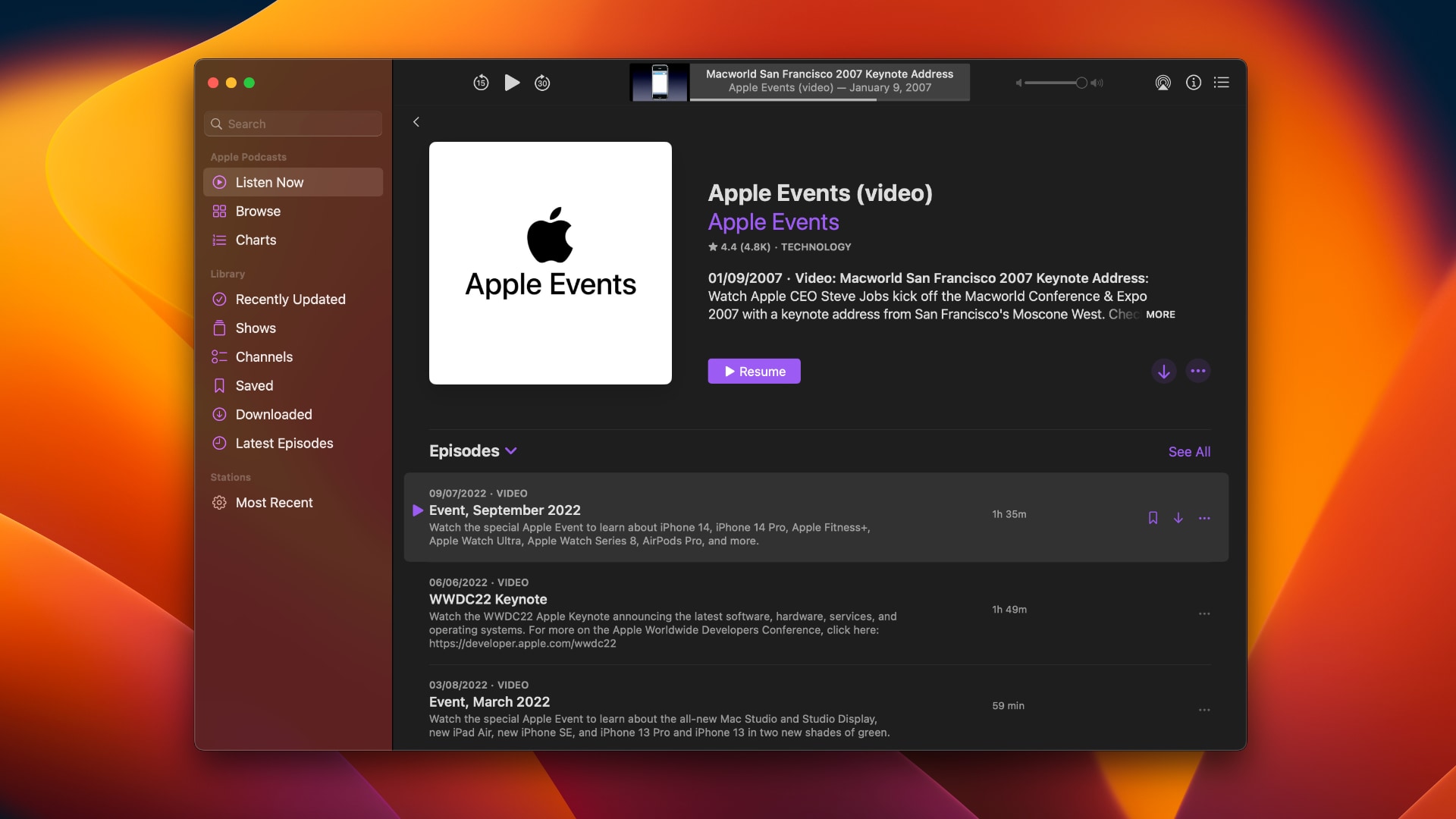Screen dimensions: 1456x819
Task: Open the Event, March 2022 episode title
Action: (x=490, y=702)
